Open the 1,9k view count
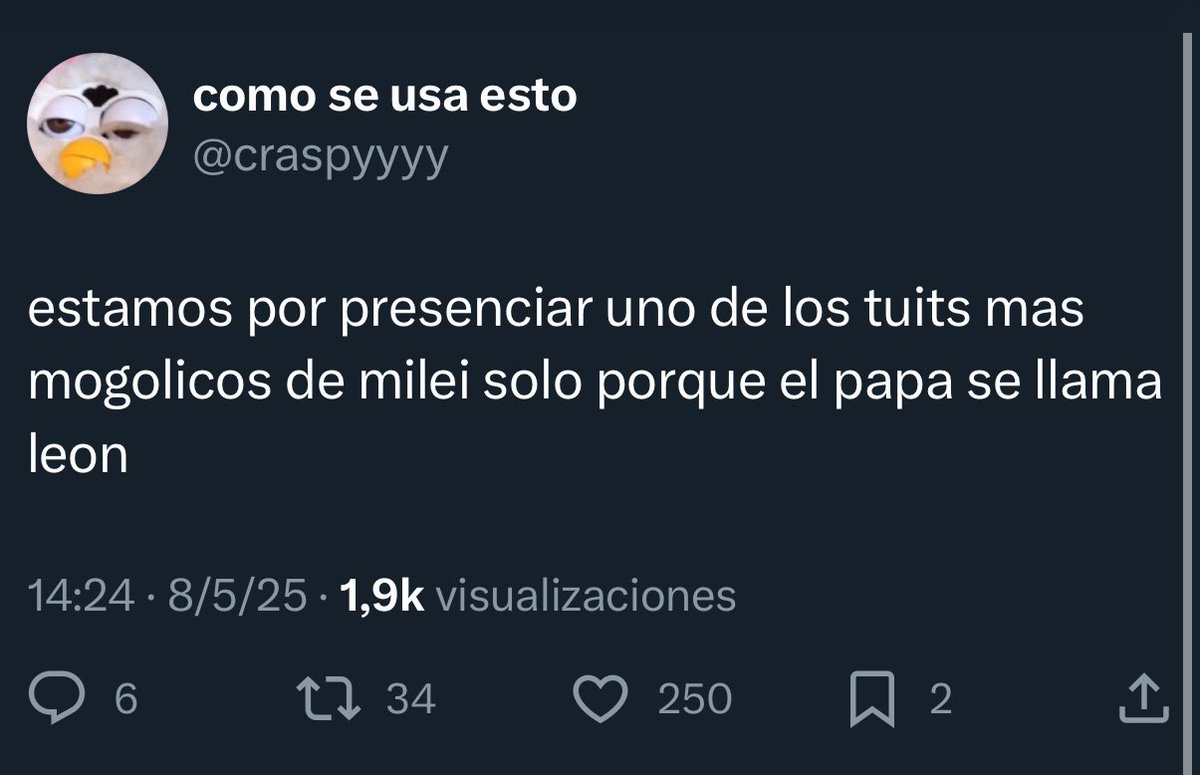Screen dimensions: 1200x775 (383, 597)
